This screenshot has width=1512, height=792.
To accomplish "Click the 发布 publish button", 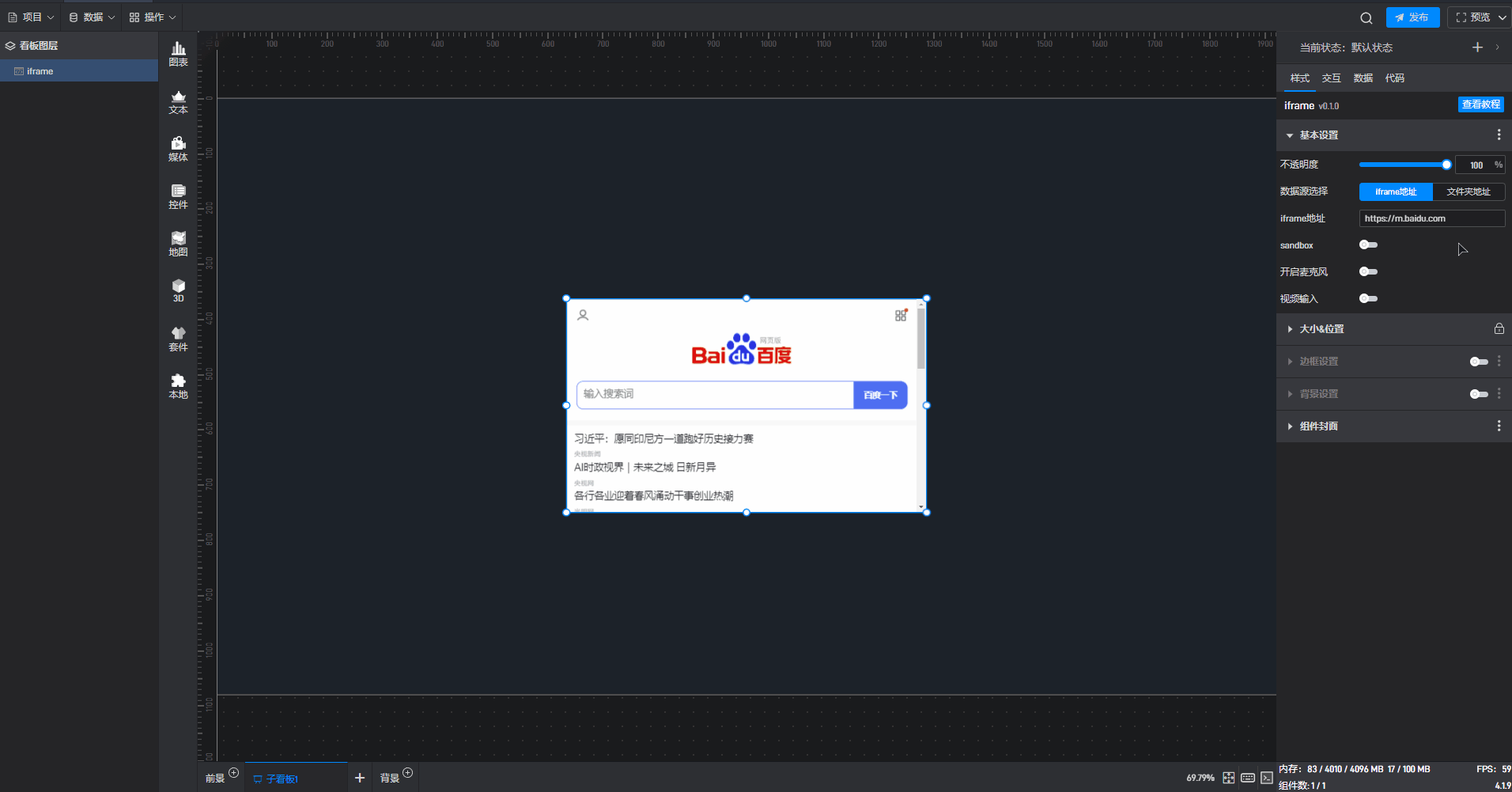I will coord(1412,17).
